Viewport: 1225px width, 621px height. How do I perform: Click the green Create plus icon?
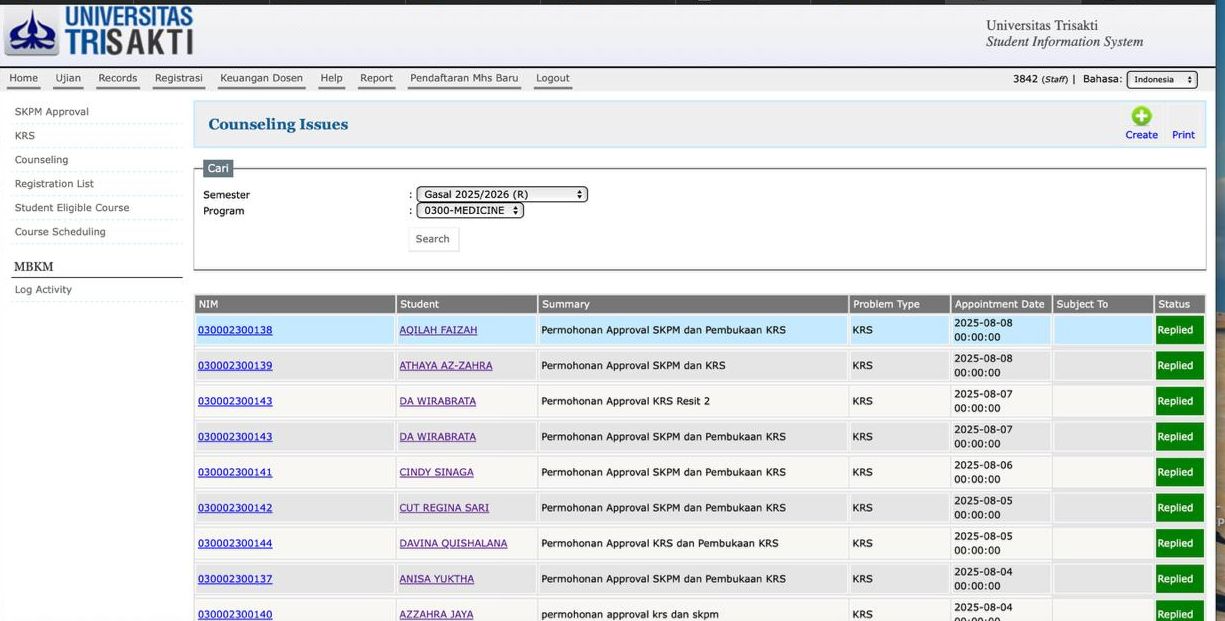coord(1141,116)
